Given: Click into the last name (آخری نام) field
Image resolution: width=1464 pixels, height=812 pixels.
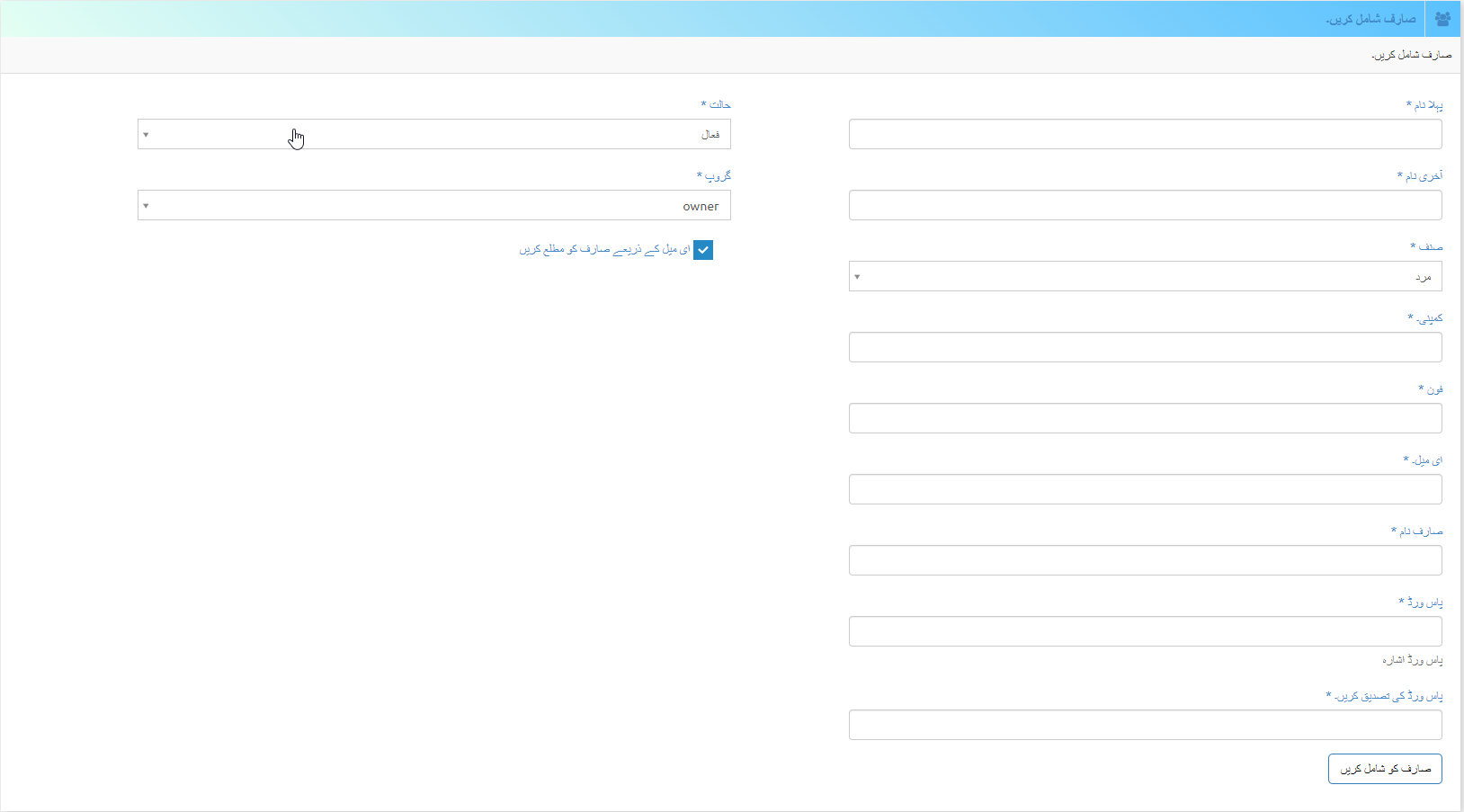Looking at the screenshot, I should [x=1145, y=206].
